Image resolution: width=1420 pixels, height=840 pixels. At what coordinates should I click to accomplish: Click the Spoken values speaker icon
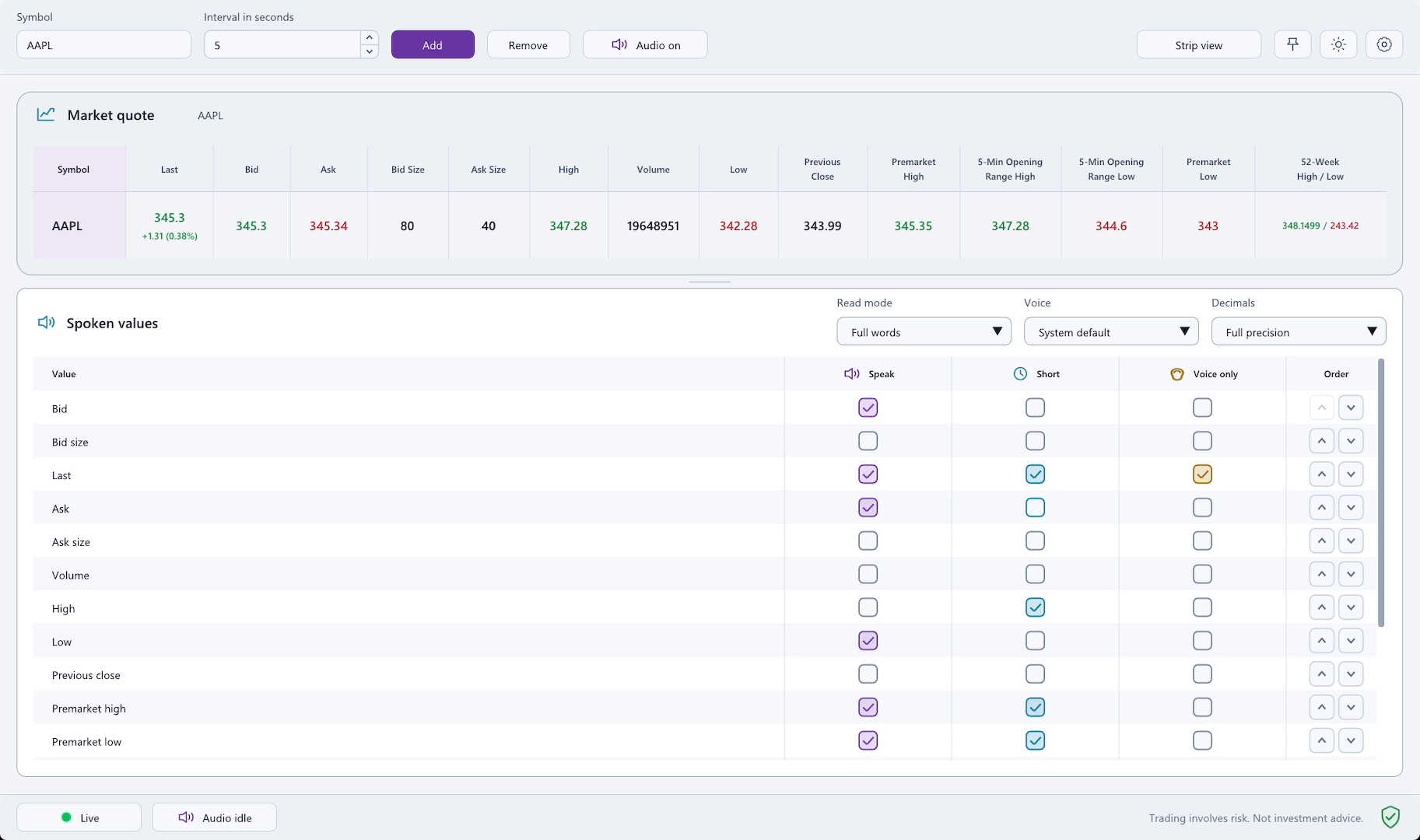coord(46,322)
